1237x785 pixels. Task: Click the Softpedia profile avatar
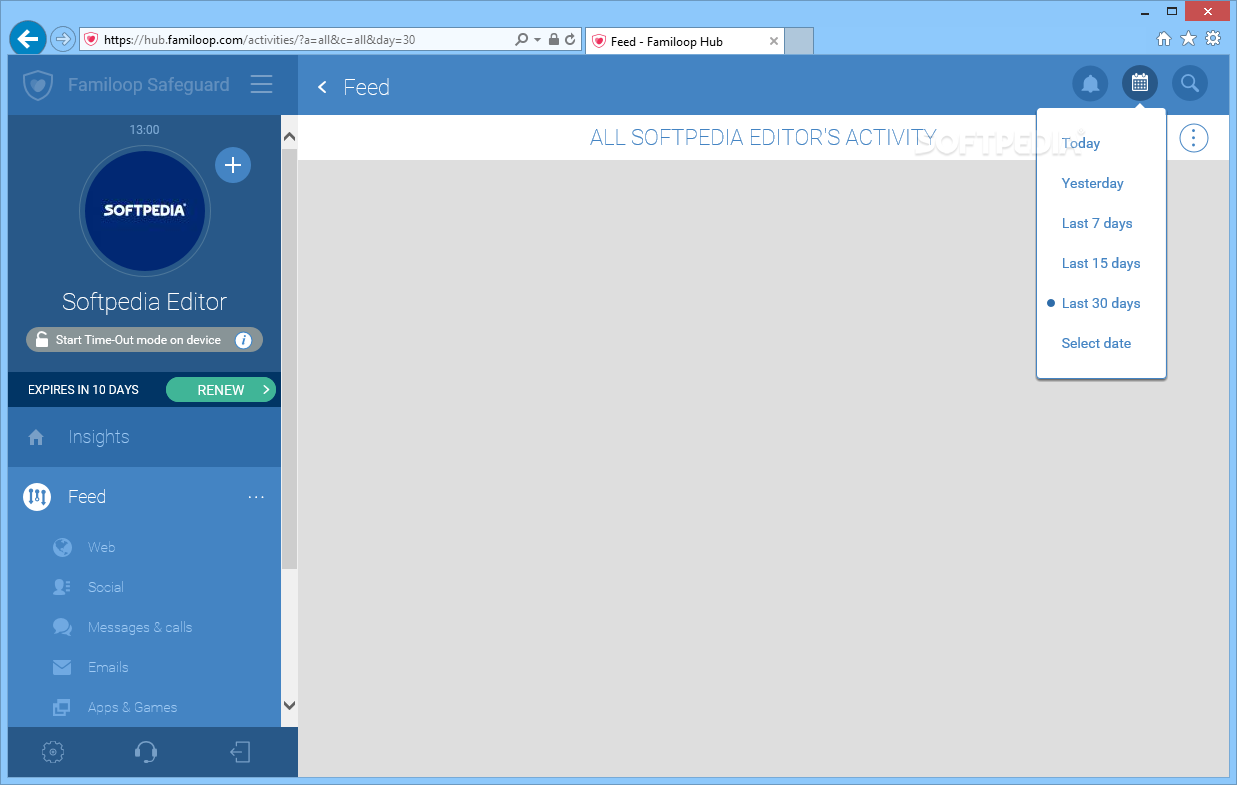tap(144, 210)
